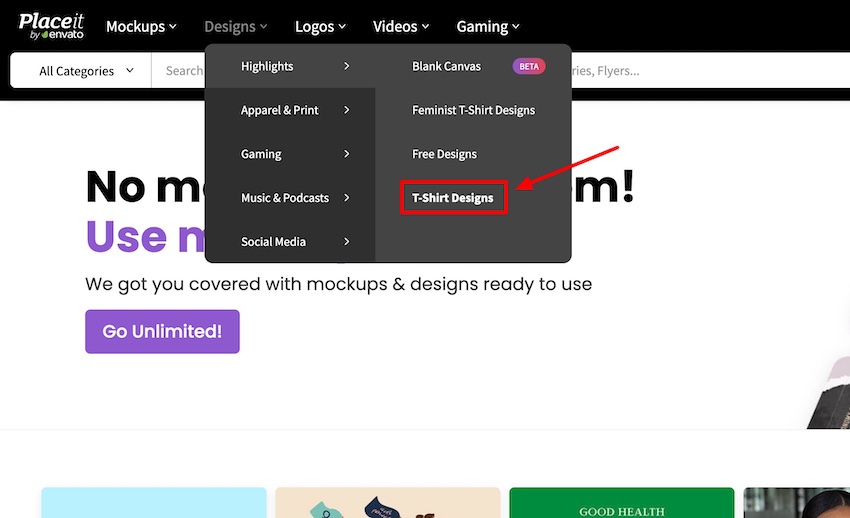Open the Mockups dropdown menu
This screenshot has height=518, width=850.
(141, 27)
